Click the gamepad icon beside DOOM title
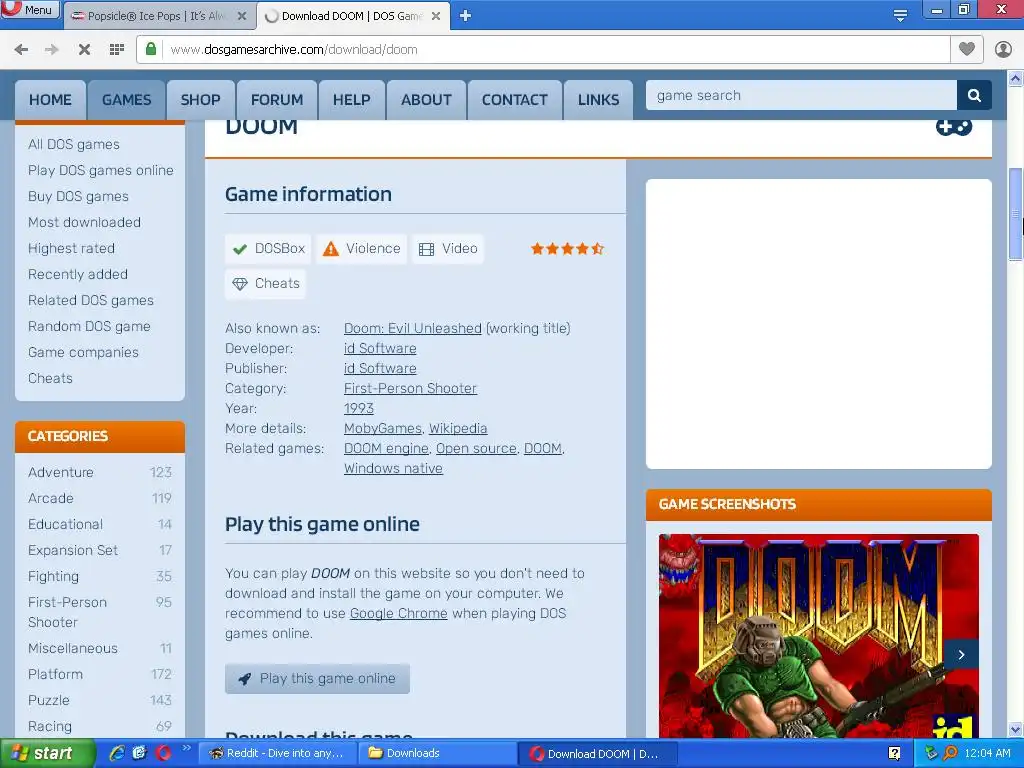This screenshot has height=768, width=1024. [953, 127]
